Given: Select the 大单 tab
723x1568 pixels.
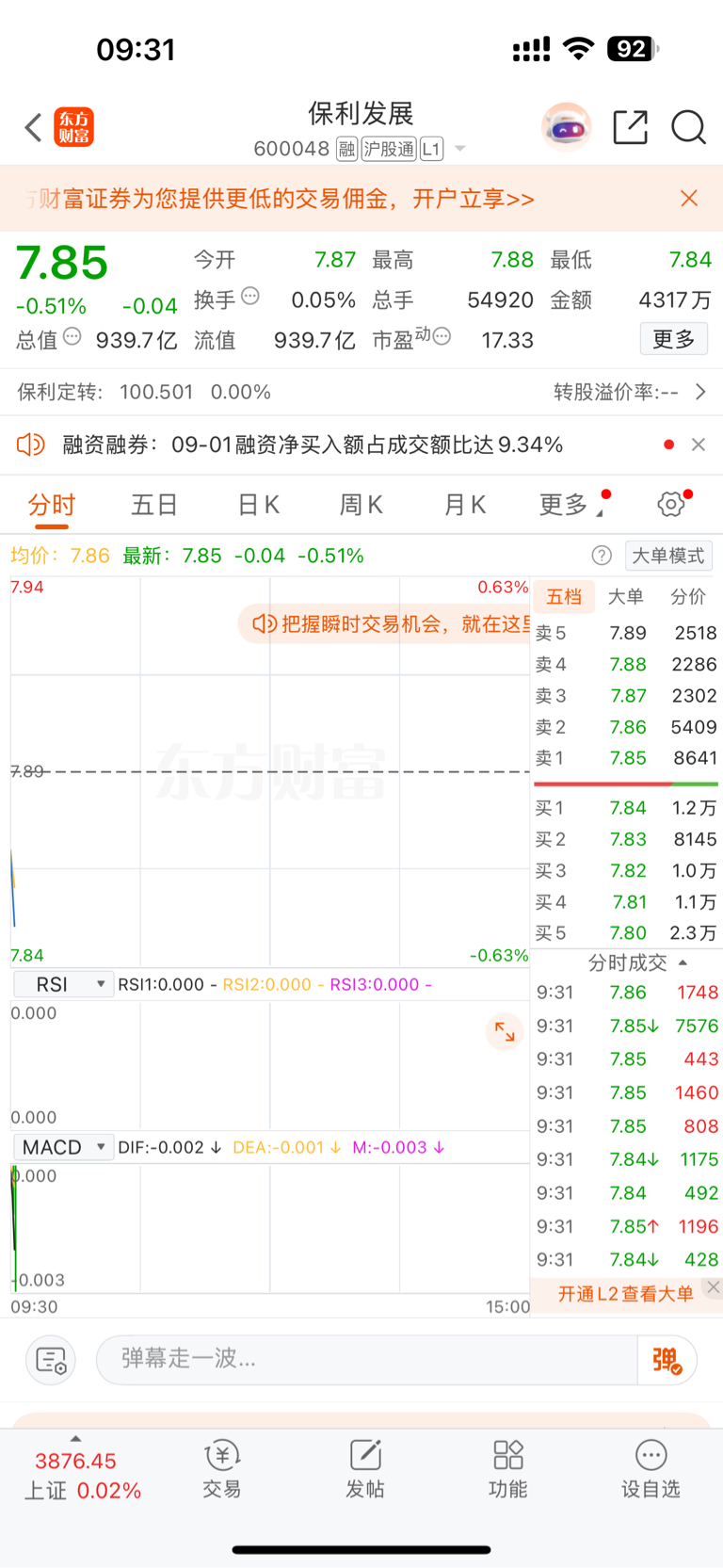Looking at the screenshot, I should click(626, 596).
